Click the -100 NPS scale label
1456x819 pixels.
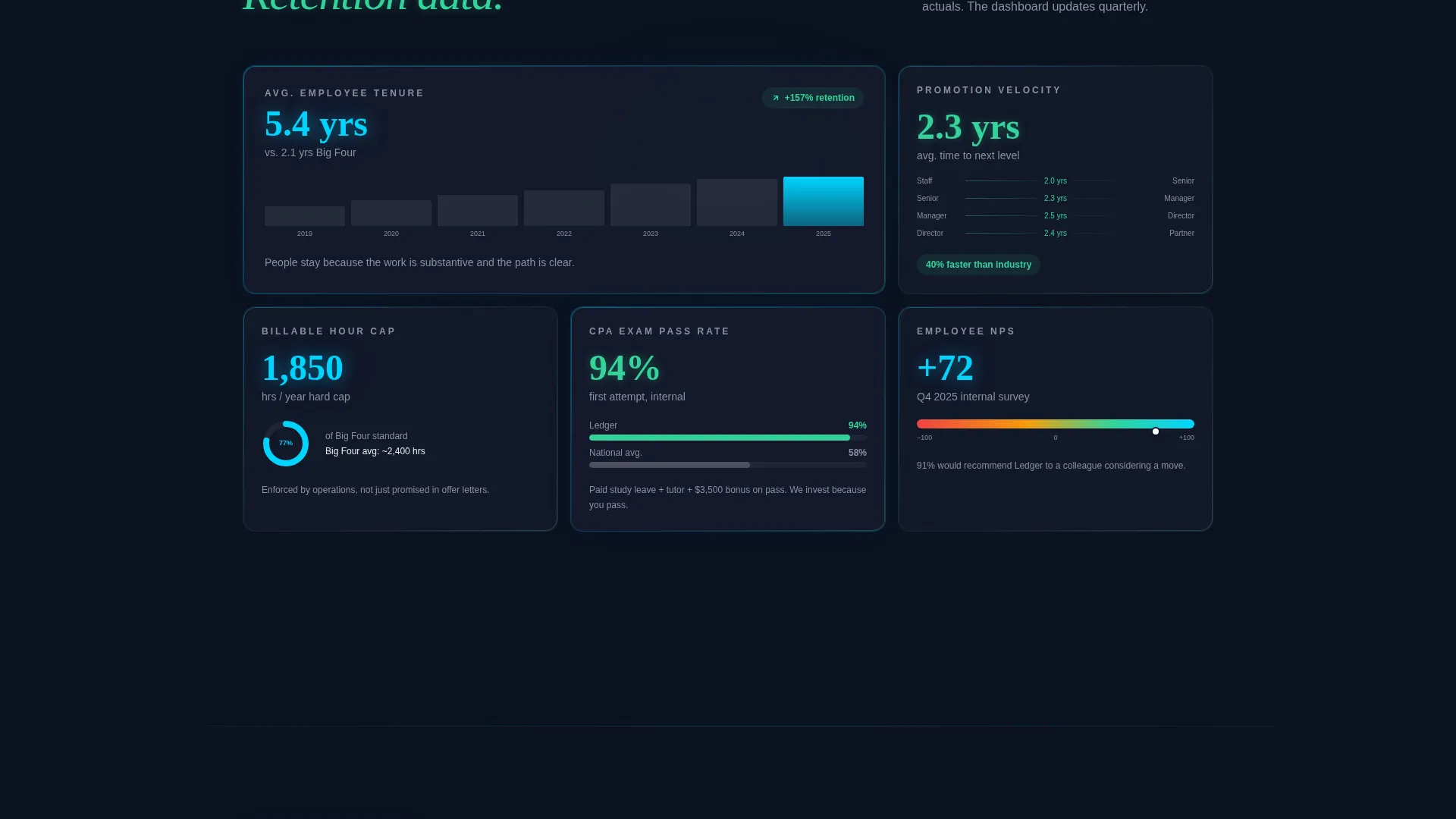tap(924, 438)
